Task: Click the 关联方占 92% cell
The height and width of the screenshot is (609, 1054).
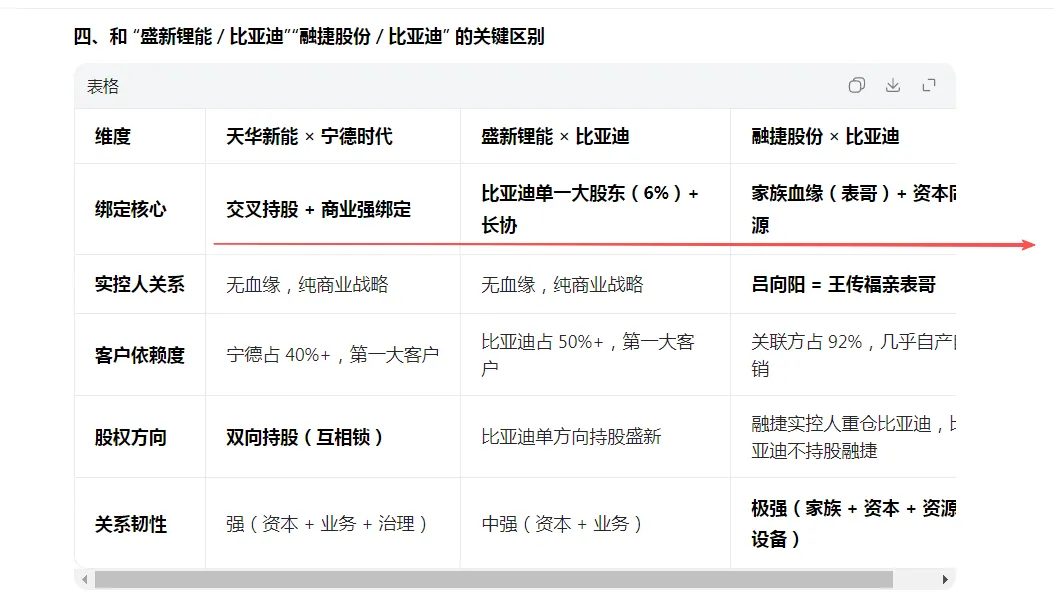Action: [854, 355]
